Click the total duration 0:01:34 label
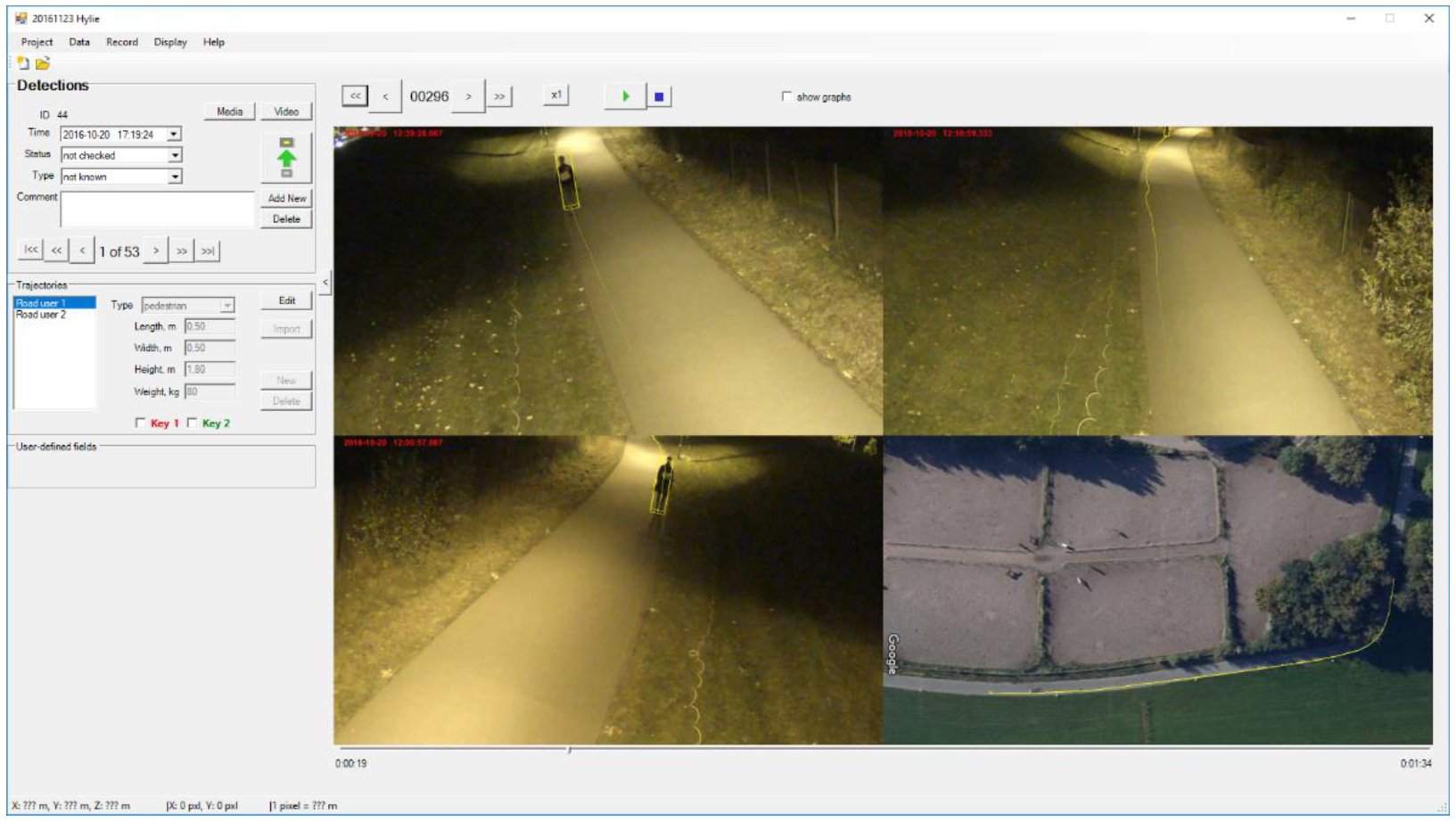The height and width of the screenshot is (822, 1456). (1416, 763)
